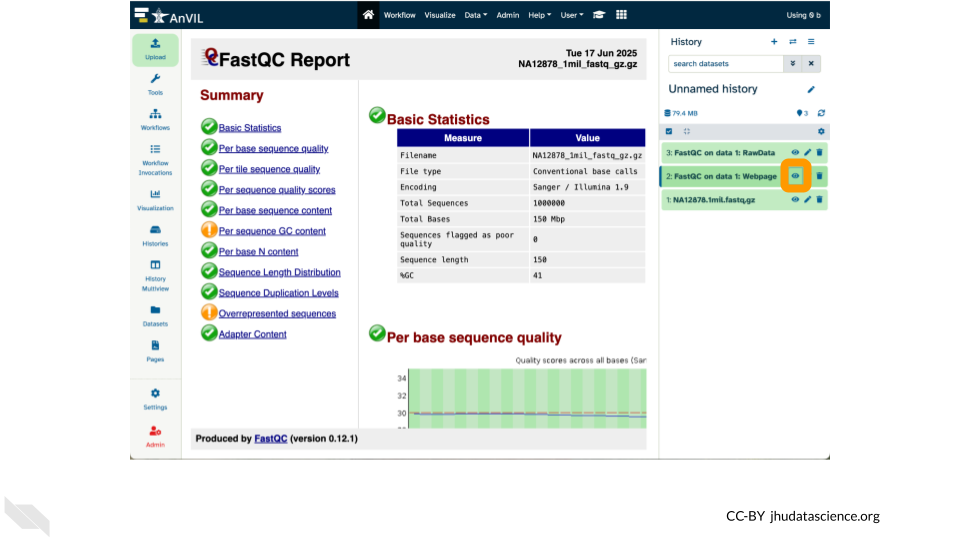Viewport: 960px width, 540px height.
Task: Expand the 1: NA12878.1mil.fastq.gz item
Action: (x=711, y=200)
